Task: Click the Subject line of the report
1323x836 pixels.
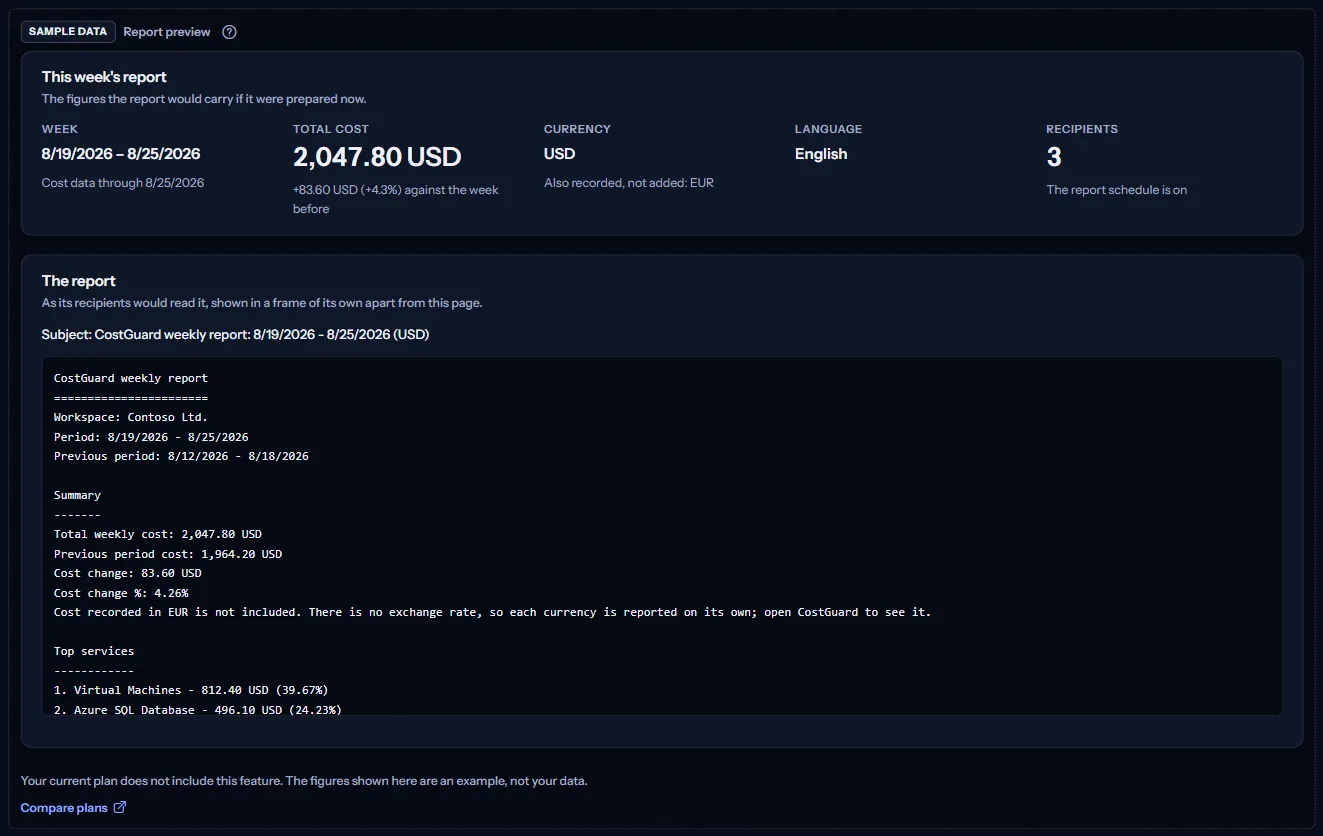Action: [235, 335]
